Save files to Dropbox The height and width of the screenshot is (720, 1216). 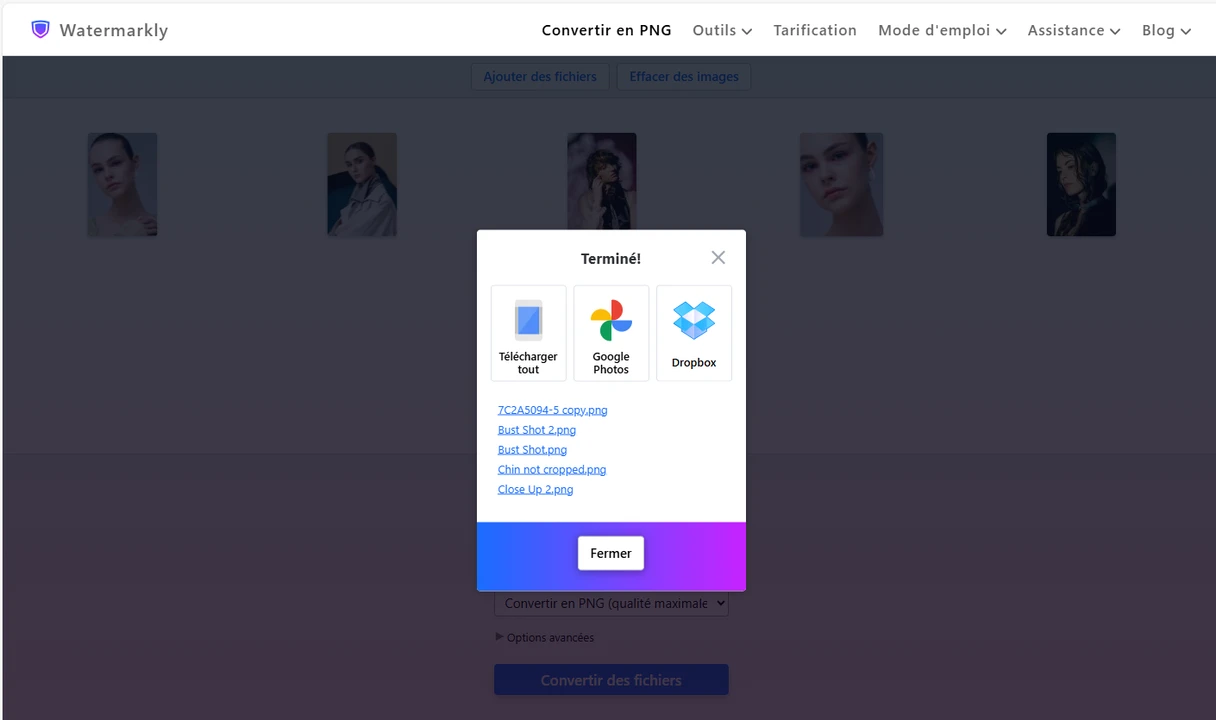coord(694,333)
